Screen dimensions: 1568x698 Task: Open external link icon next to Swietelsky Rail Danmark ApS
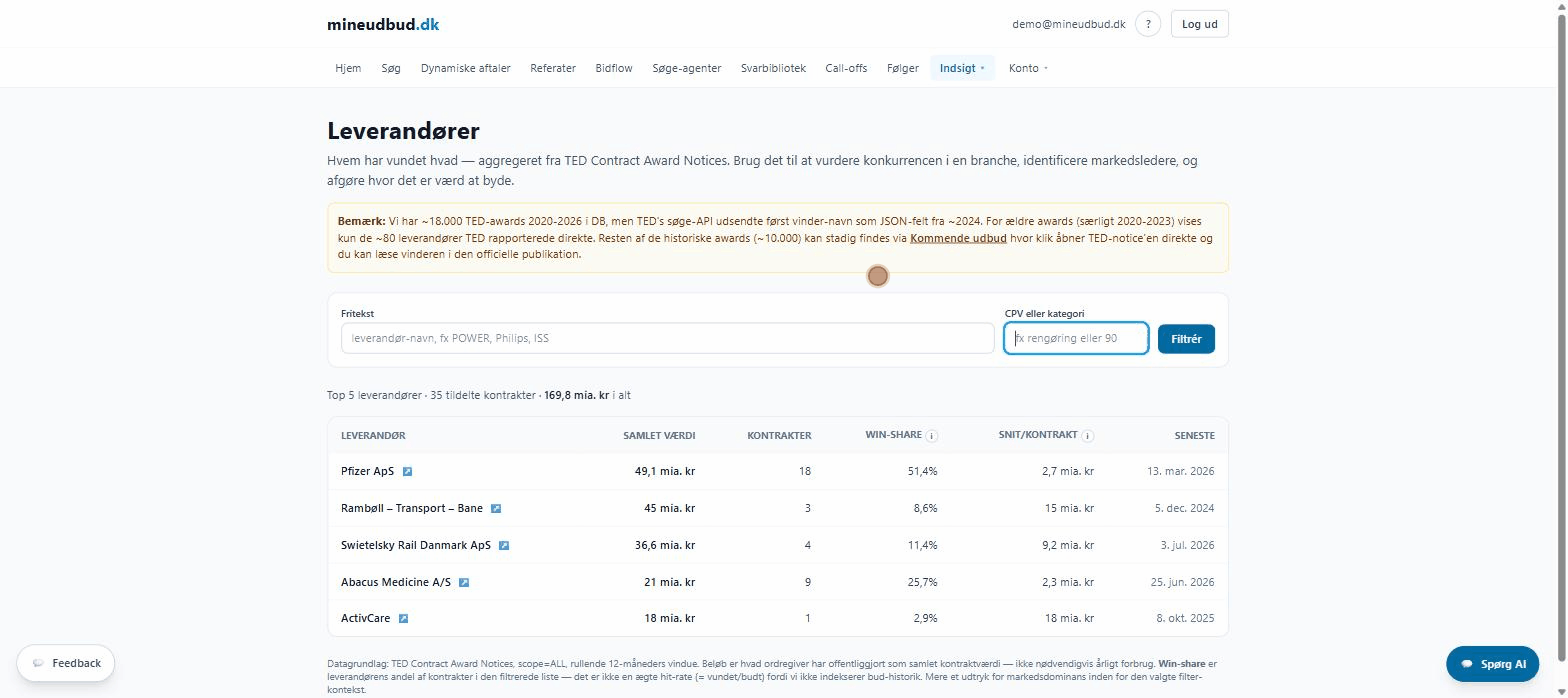point(504,545)
